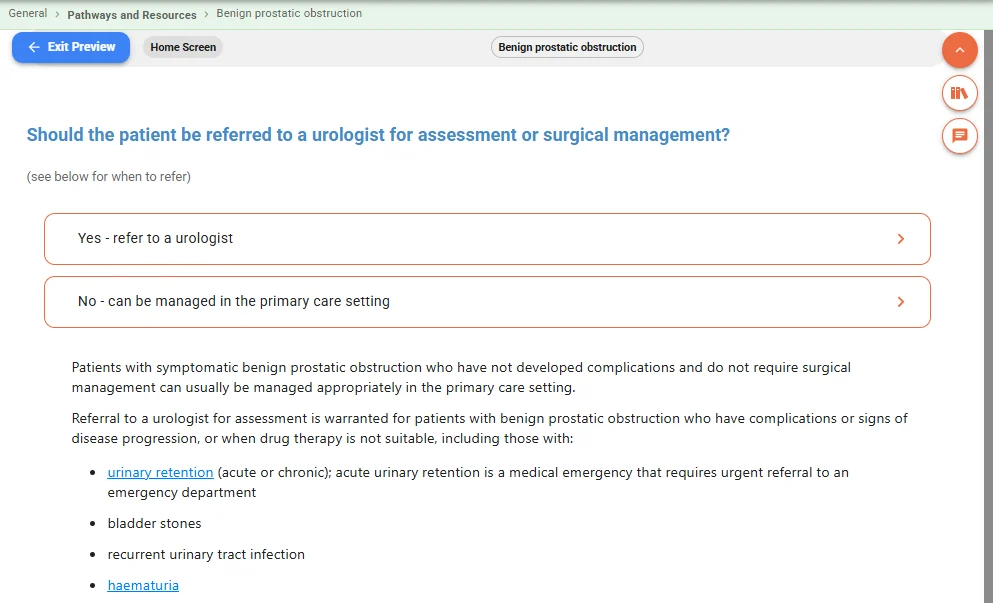
Task: Navigate to Pathways and Resources breadcrumb
Action: 132,15
